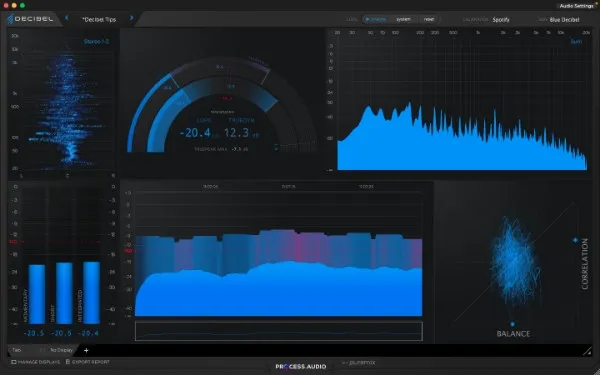Open Audio Settings
The width and height of the screenshot is (600, 375).
click(576, 6)
